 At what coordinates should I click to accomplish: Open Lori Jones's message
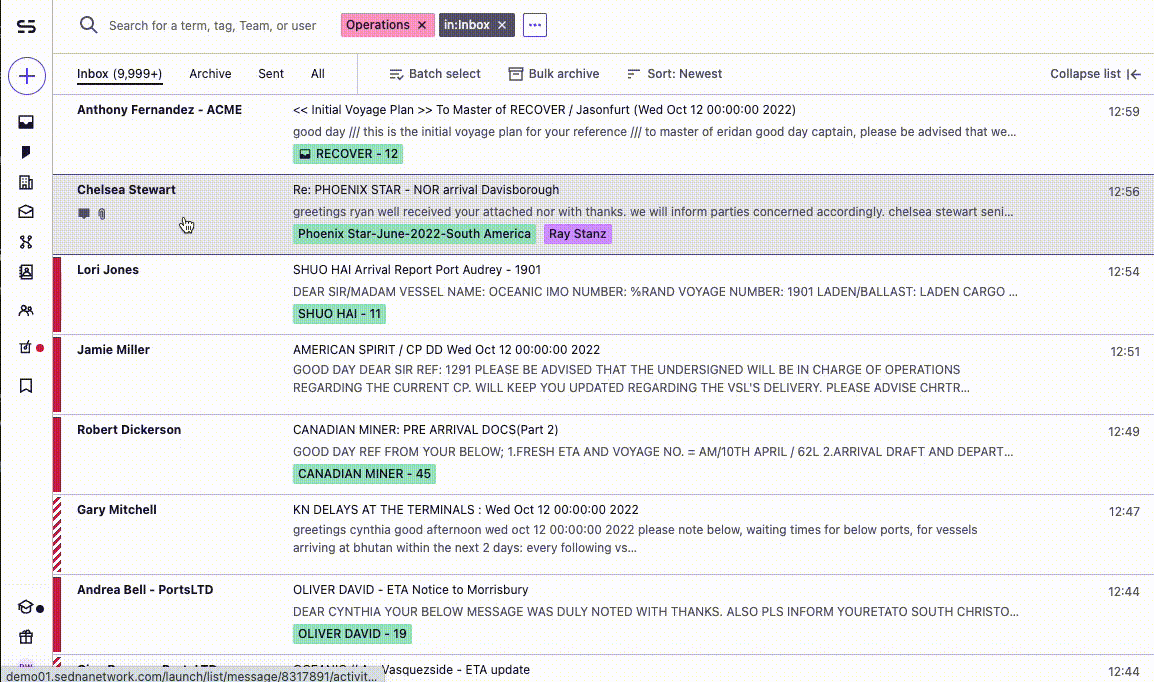[603, 294]
